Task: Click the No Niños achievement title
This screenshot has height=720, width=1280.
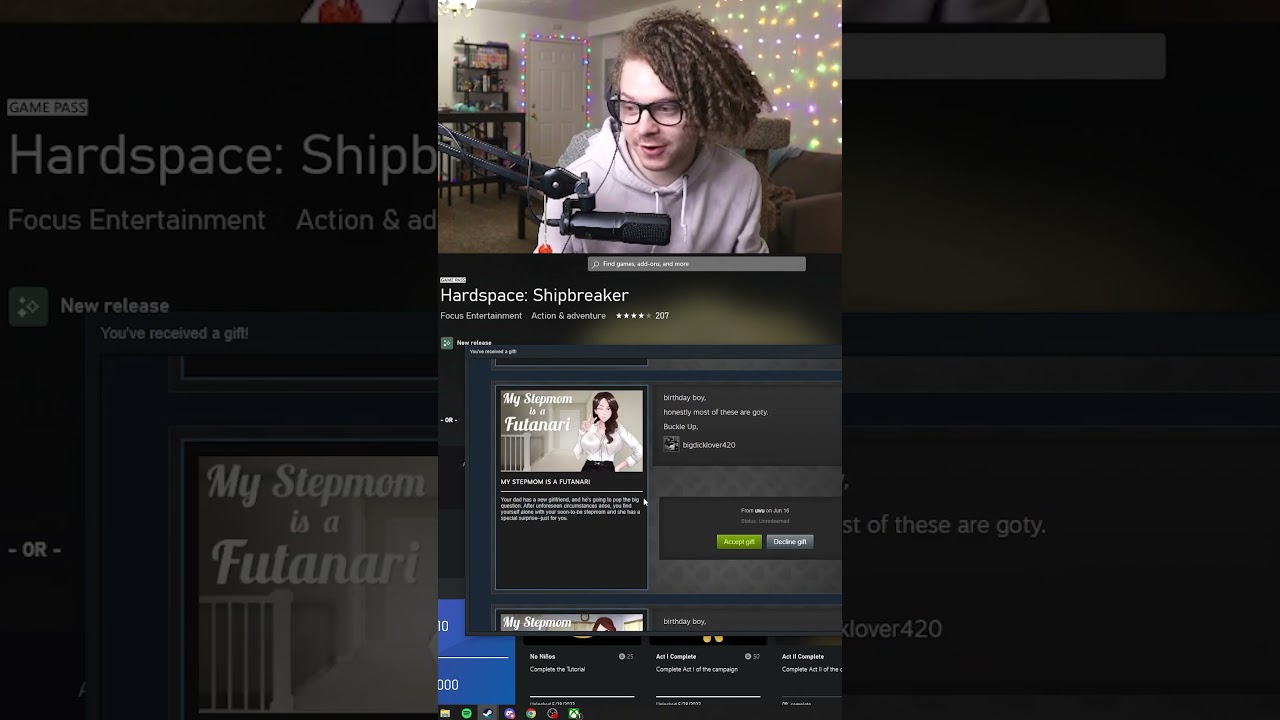Action: coord(543,657)
